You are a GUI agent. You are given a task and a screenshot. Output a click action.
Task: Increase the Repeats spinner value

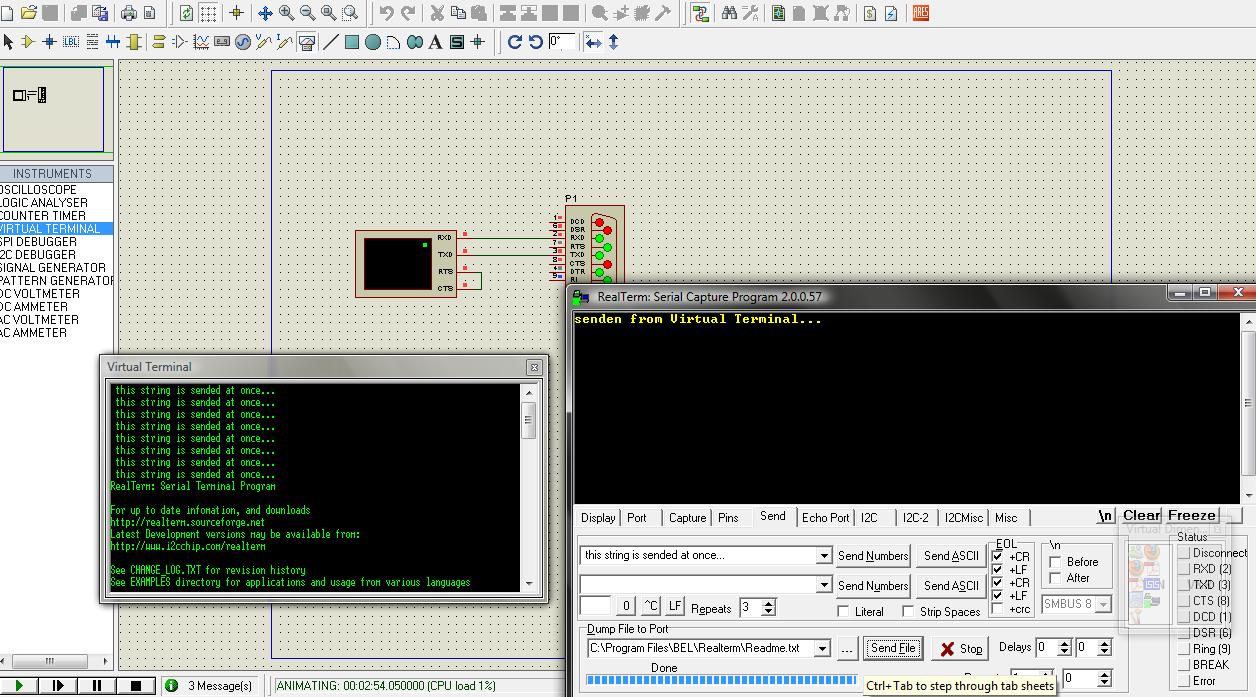(x=768, y=603)
